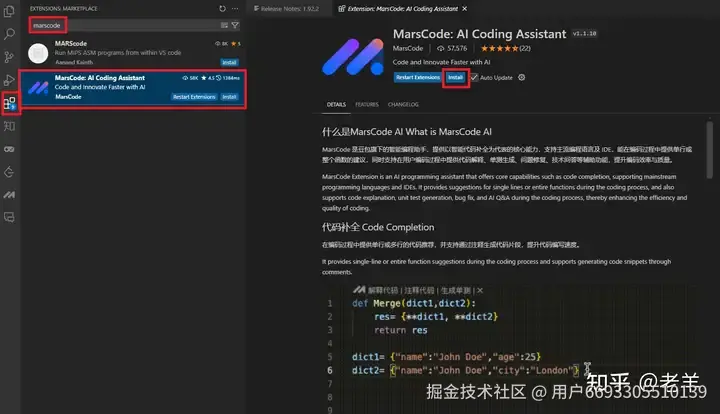
Task: Click the G-shaped icon in activity bar
Action: pos(9,172)
